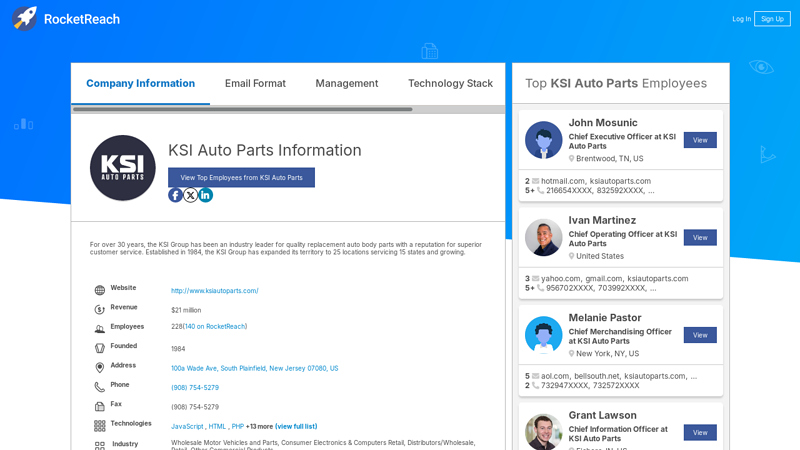The height and width of the screenshot is (450, 800).
Task: Click the map pin icon beside Address
Action: [99, 368]
